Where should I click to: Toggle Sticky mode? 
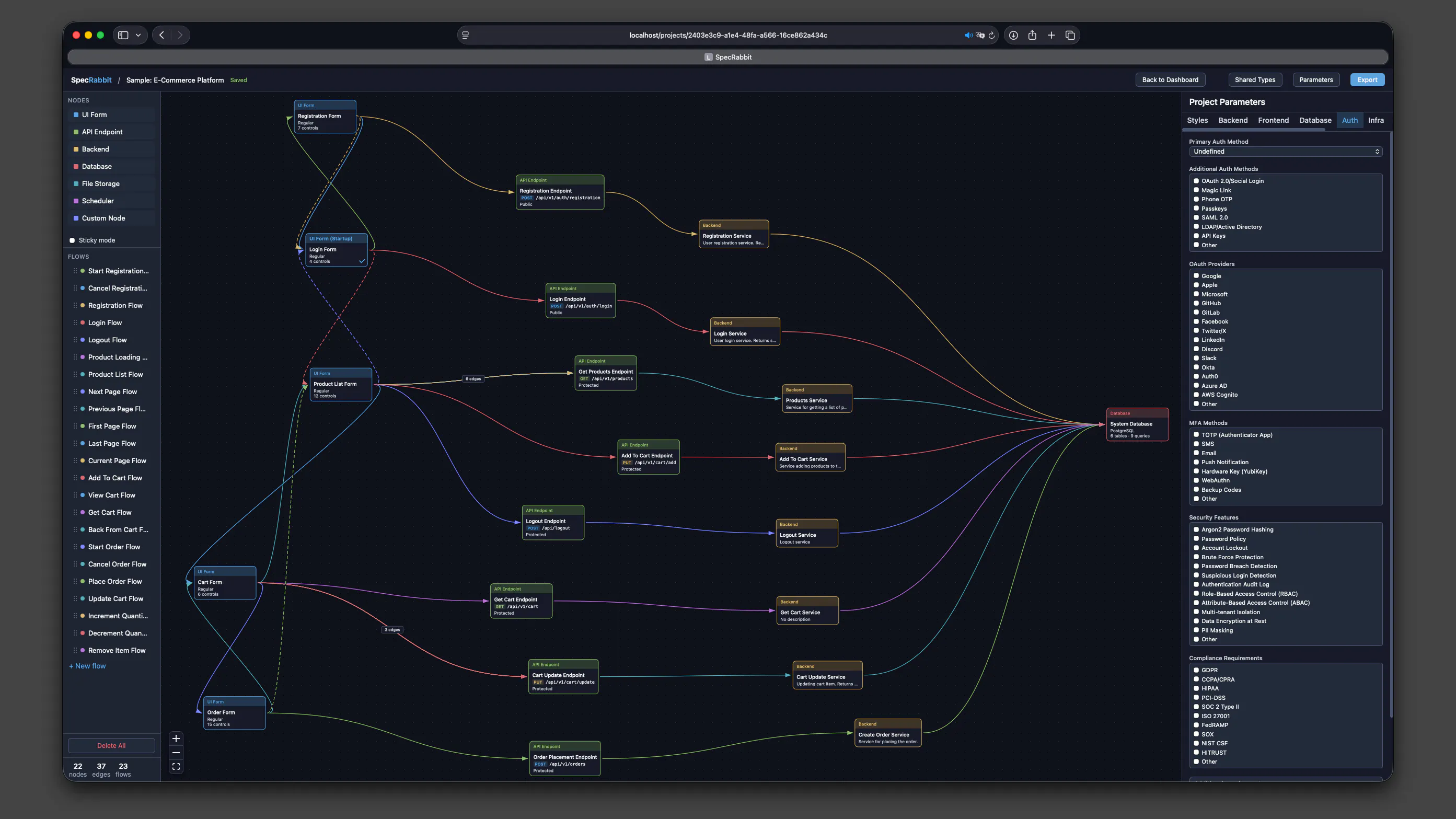pos(72,240)
